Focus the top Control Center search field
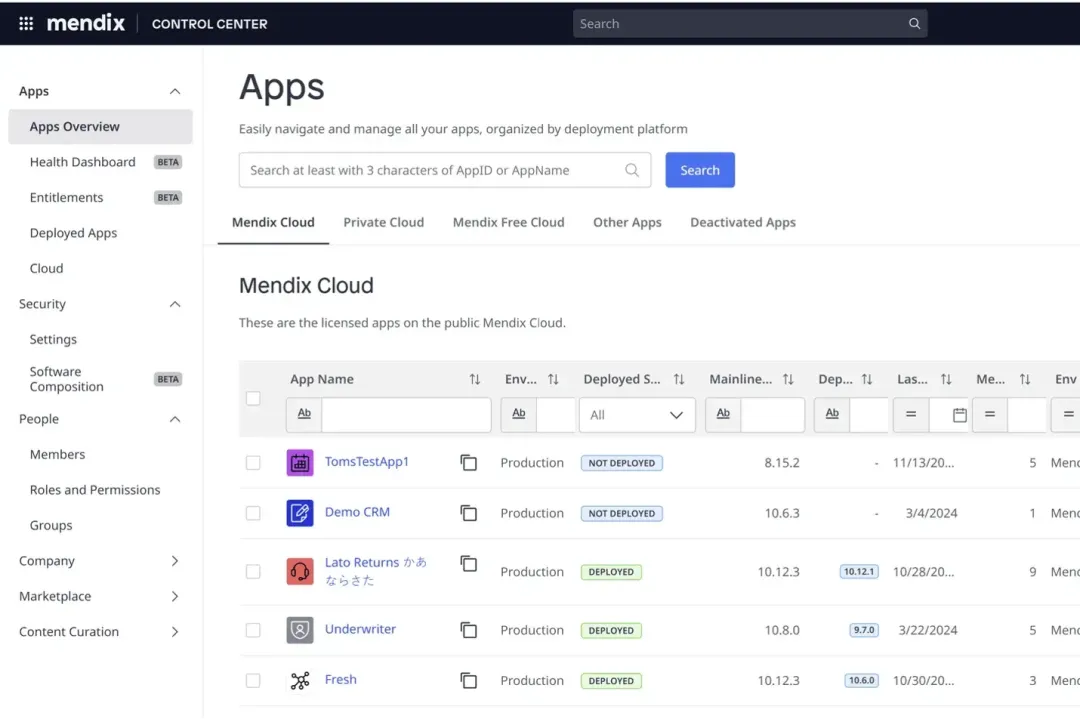This screenshot has width=1080, height=722. click(749, 23)
